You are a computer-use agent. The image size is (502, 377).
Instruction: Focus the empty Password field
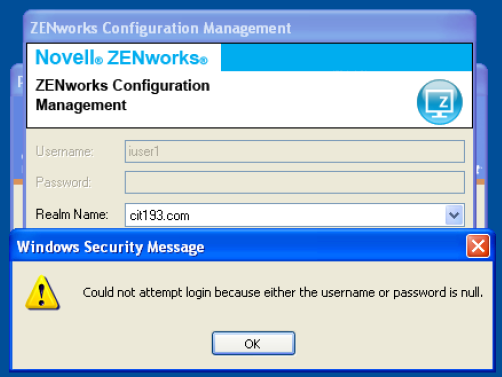295,182
